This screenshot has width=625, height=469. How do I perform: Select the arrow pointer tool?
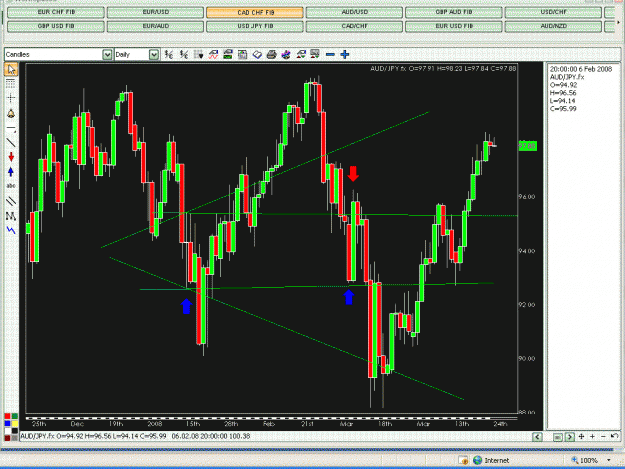pyautogui.click(x=11, y=69)
